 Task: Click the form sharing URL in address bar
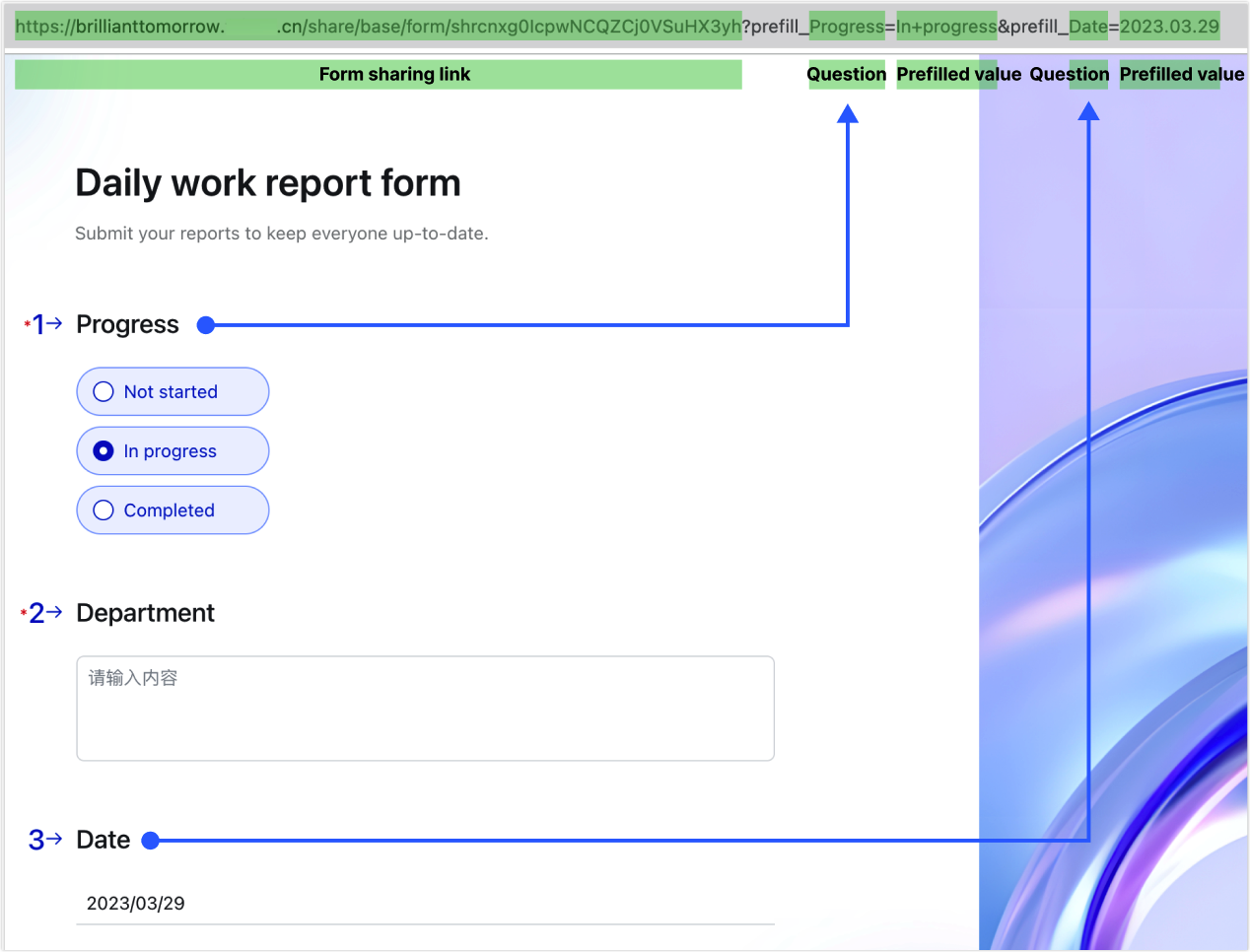pyautogui.click(x=375, y=26)
